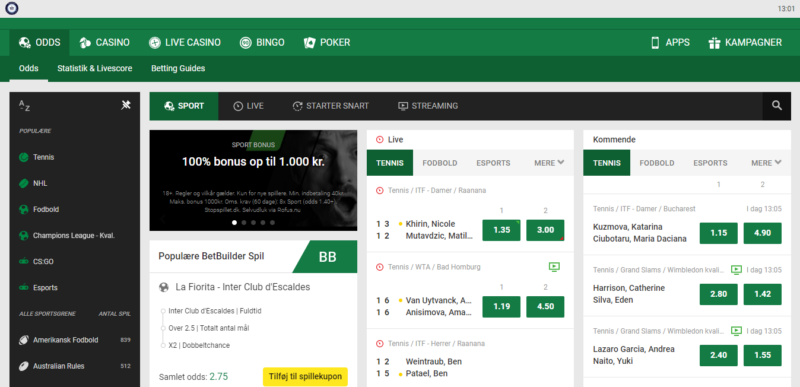The width and height of the screenshot is (800, 387).
Task: Click the Amerikansk Fodbold icon
Action: click(x=23, y=340)
